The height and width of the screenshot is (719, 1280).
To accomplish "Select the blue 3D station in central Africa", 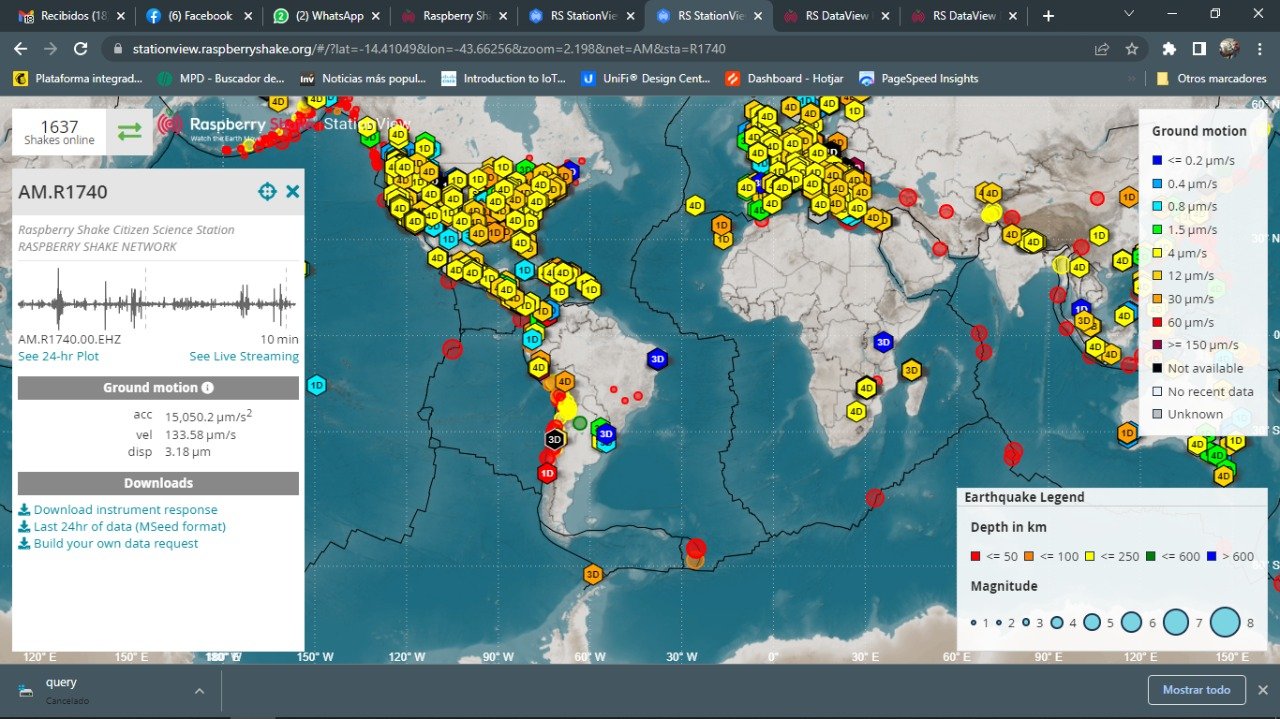I will [883, 342].
